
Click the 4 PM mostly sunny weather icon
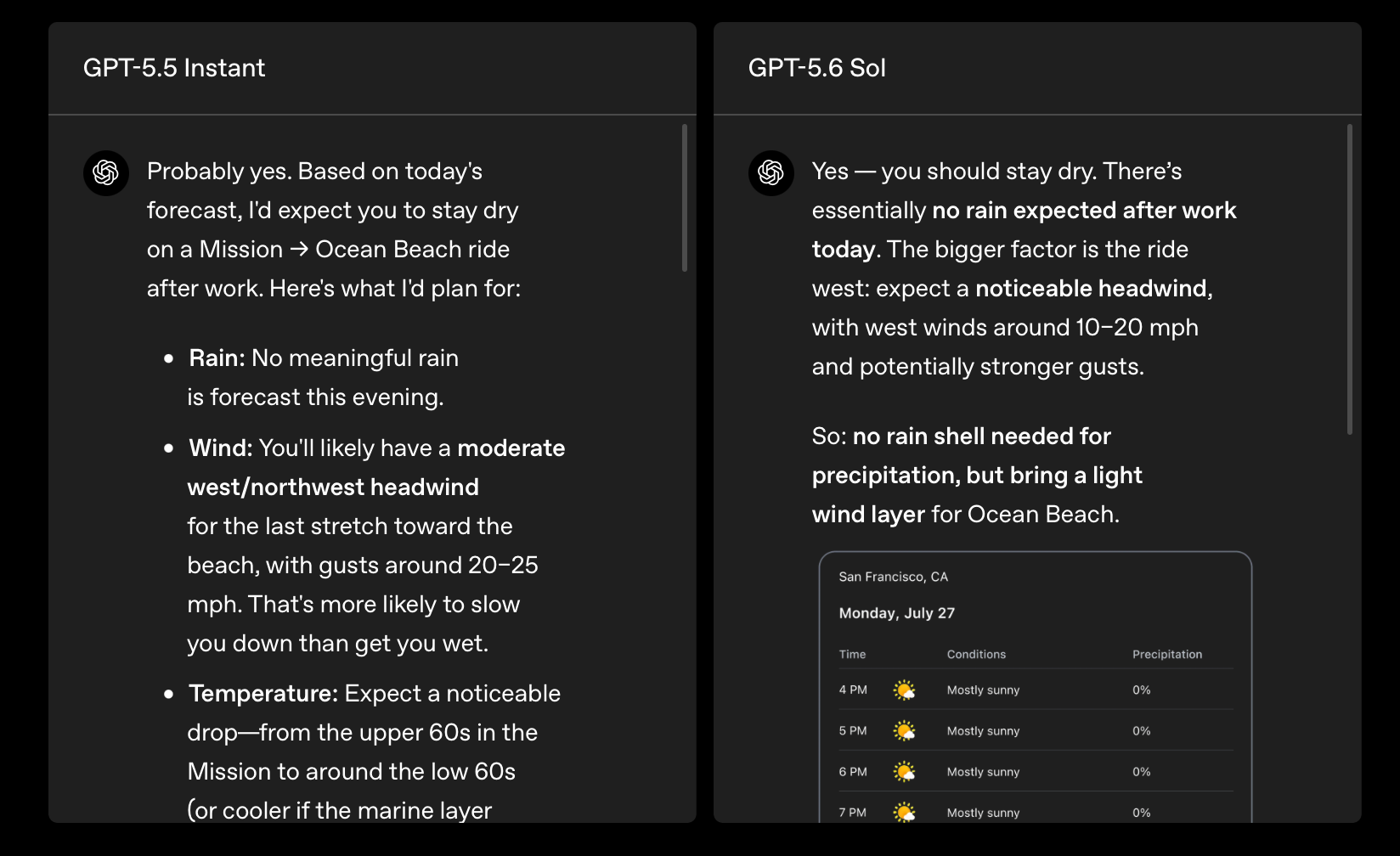[905, 690]
